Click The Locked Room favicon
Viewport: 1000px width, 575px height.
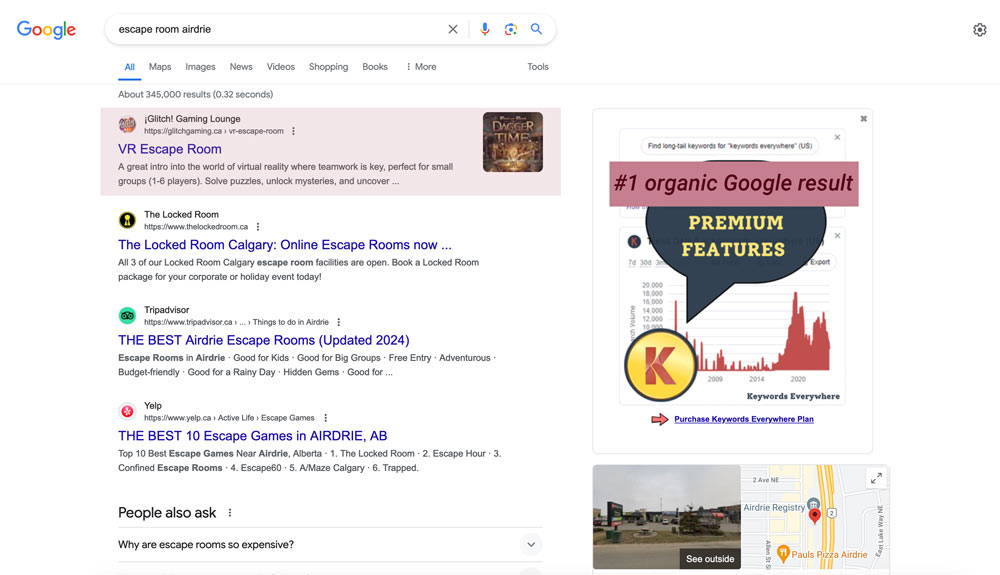click(127, 220)
